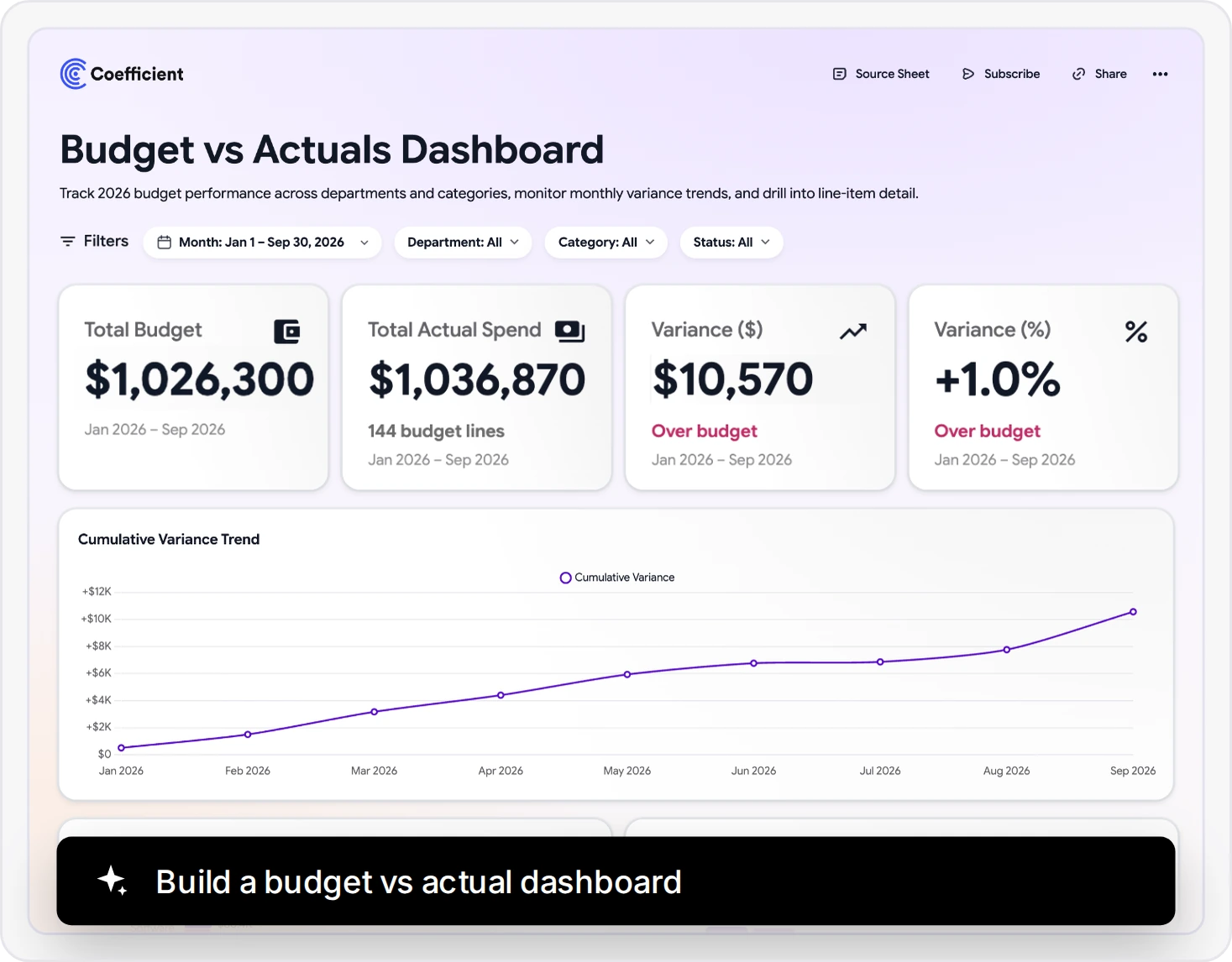Click the Filters funnel lines icon
The width and height of the screenshot is (1232, 962).
[x=68, y=242]
